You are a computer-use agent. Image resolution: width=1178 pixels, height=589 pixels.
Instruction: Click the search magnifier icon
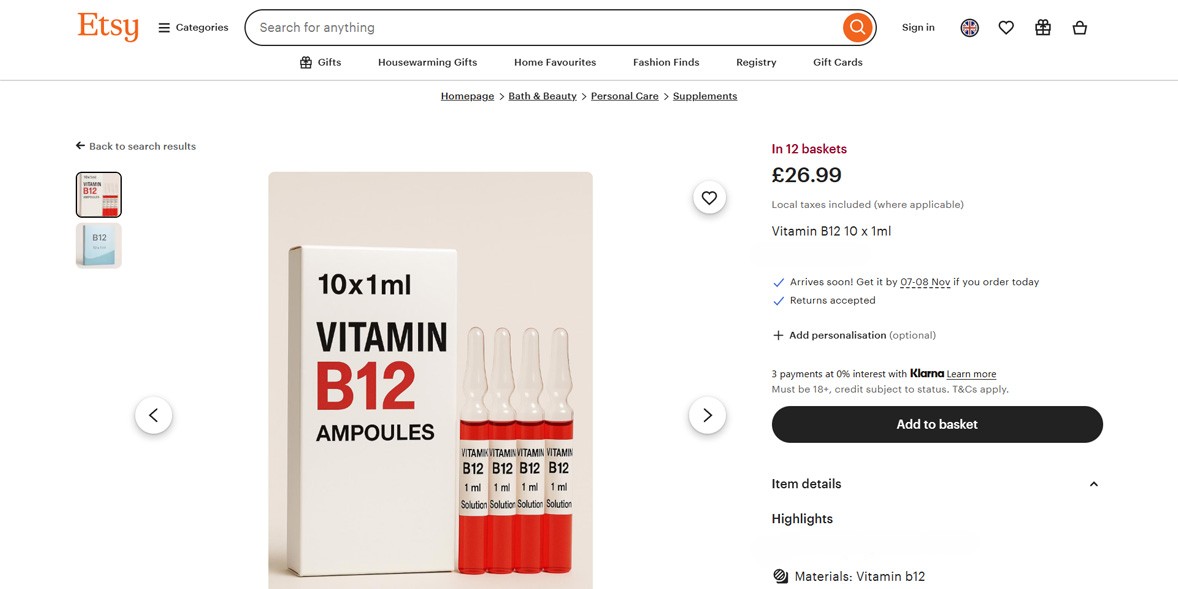[x=856, y=27]
